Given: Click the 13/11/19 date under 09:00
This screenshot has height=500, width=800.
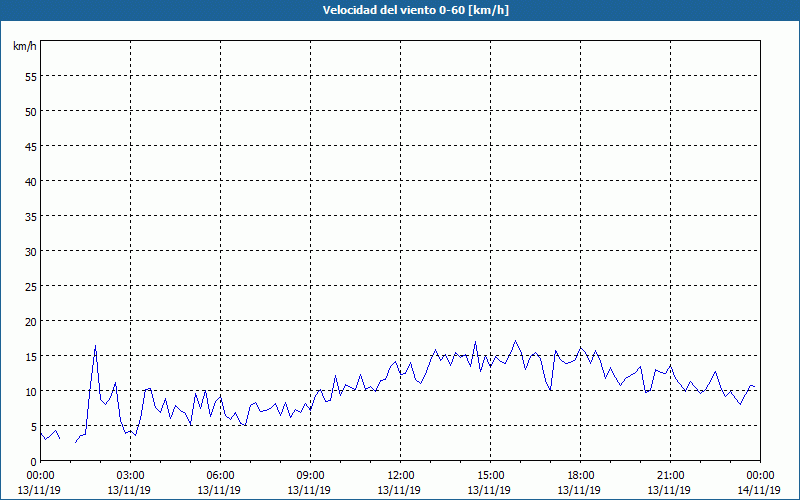Looking at the screenshot, I should point(309,490).
